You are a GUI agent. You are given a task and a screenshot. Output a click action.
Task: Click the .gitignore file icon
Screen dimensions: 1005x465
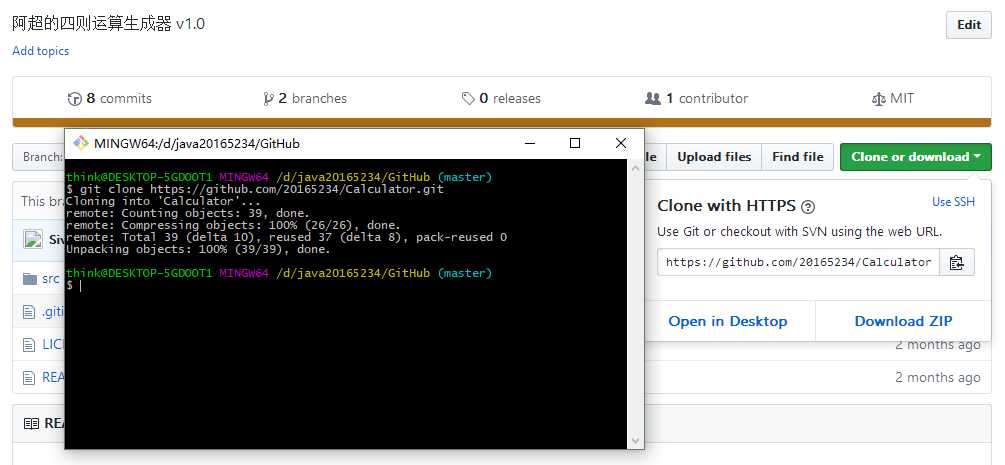29,312
